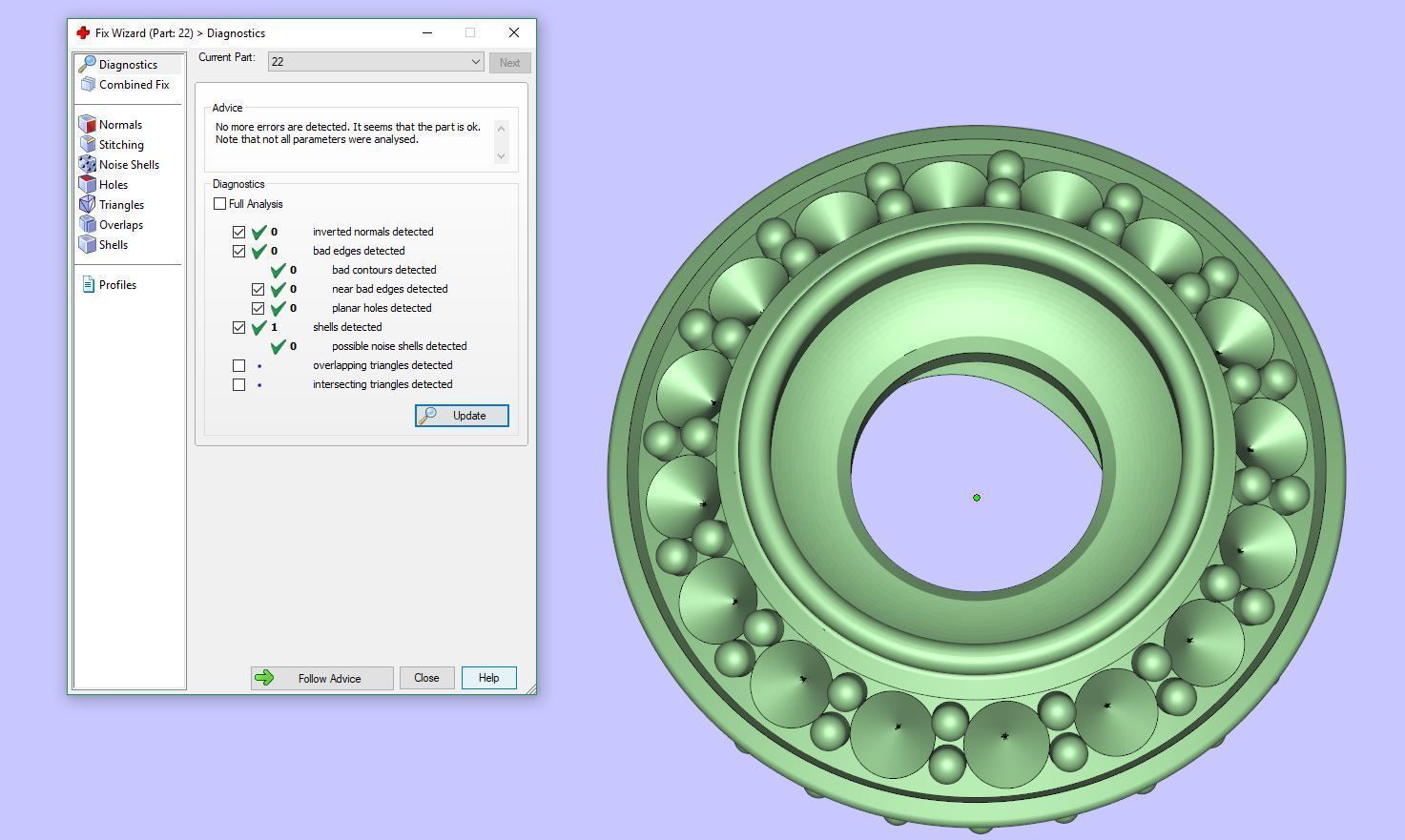Image resolution: width=1405 pixels, height=840 pixels.
Task: Uncheck planar holes detected checkbox
Action: tap(258, 308)
